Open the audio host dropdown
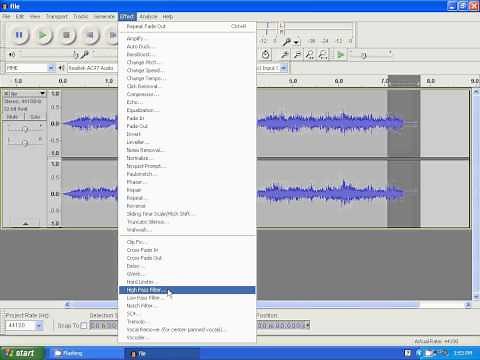The height and width of the screenshot is (360, 480). (x=51, y=68)
